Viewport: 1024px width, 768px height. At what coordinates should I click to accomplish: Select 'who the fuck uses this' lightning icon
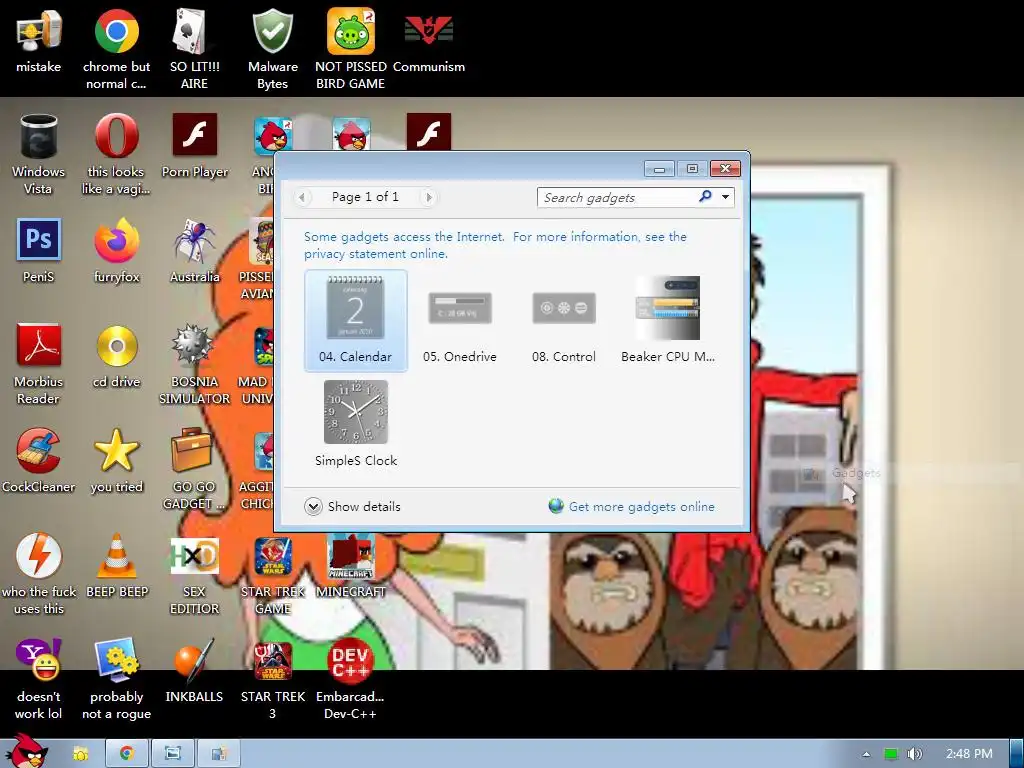click(x=39, y=575)
